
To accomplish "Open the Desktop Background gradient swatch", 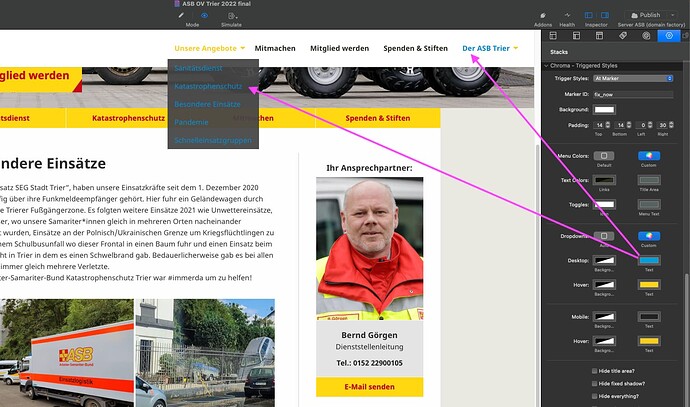I will pyautogui.click(x=604, y=260).
